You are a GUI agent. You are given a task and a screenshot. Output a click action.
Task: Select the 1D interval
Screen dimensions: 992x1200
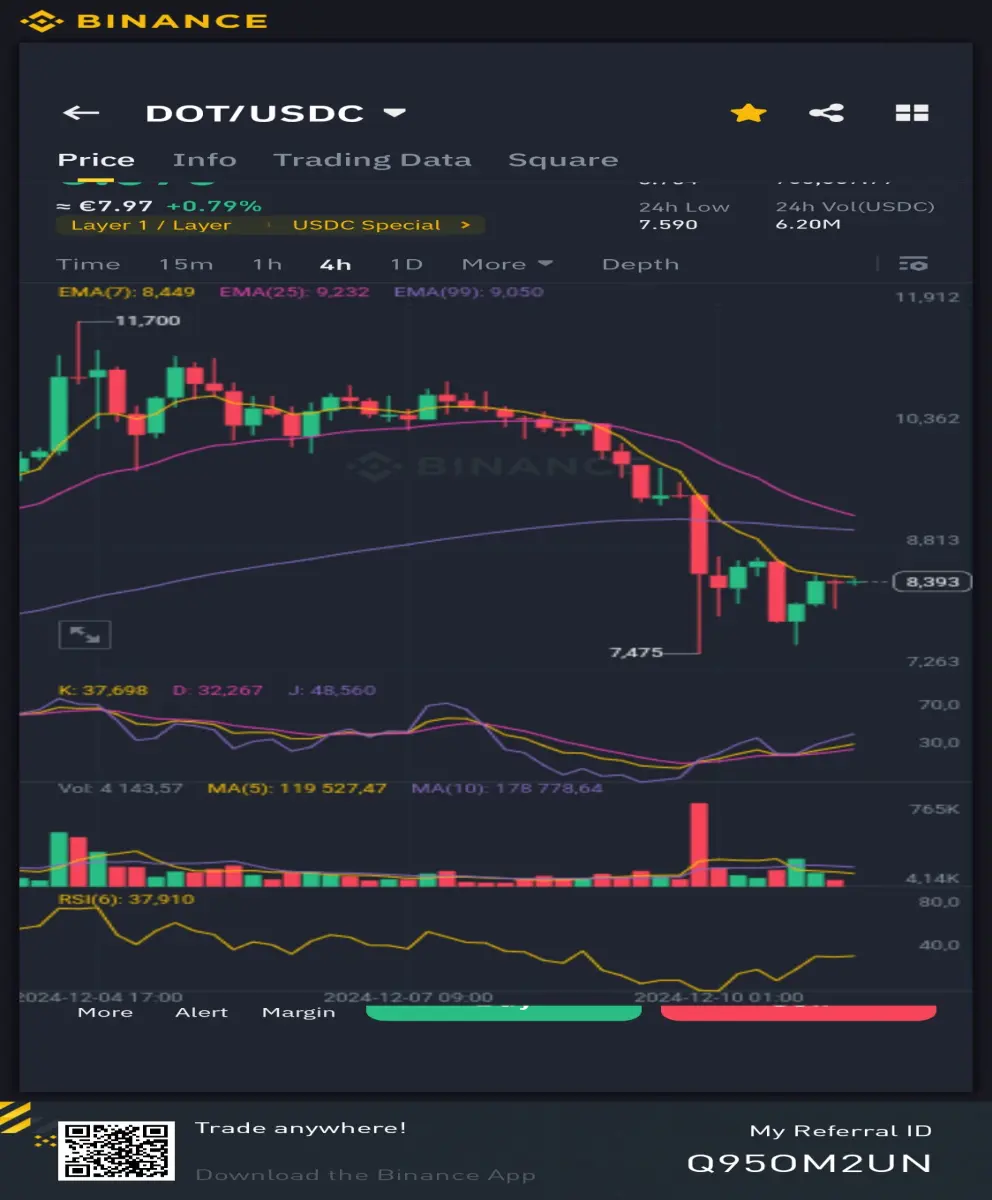(405, 264)
